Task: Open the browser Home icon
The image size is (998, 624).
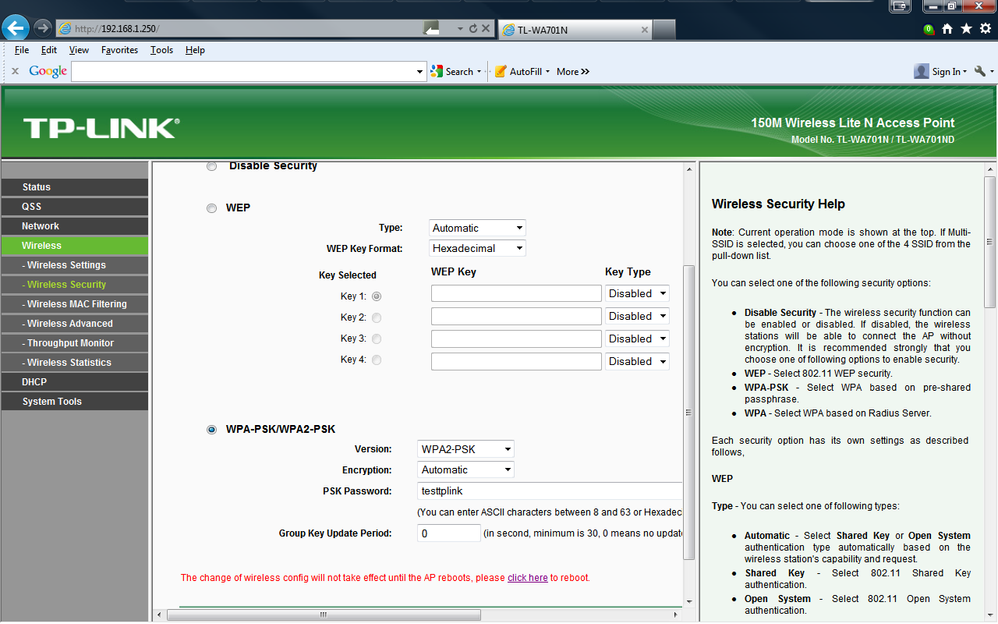Action: (947, 29)
